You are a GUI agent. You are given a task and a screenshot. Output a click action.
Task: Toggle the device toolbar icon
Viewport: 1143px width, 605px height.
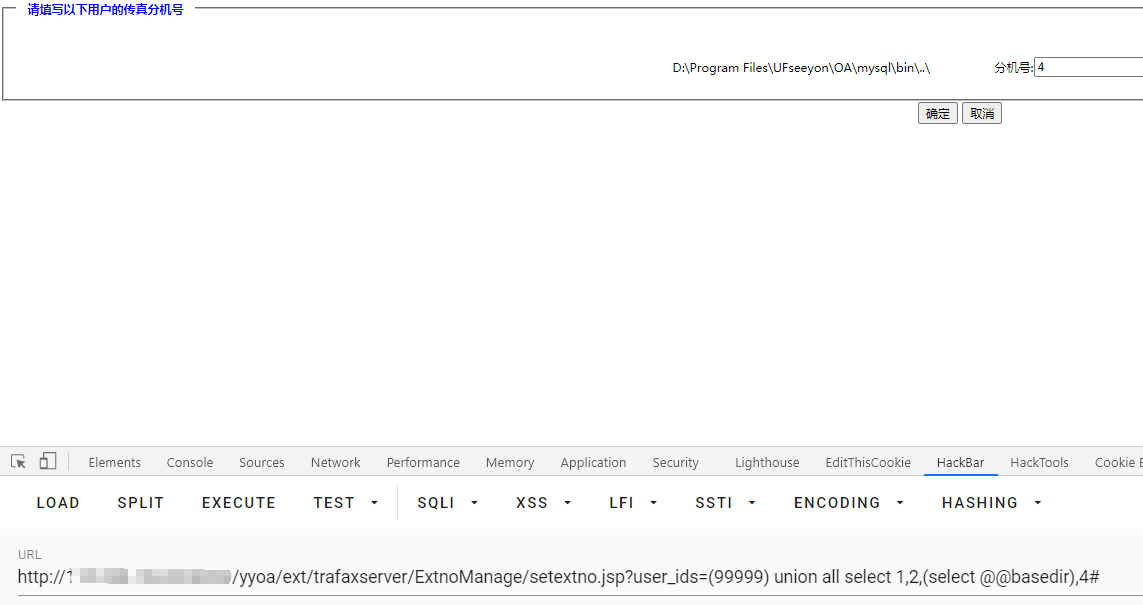click(x=48, y=461)
